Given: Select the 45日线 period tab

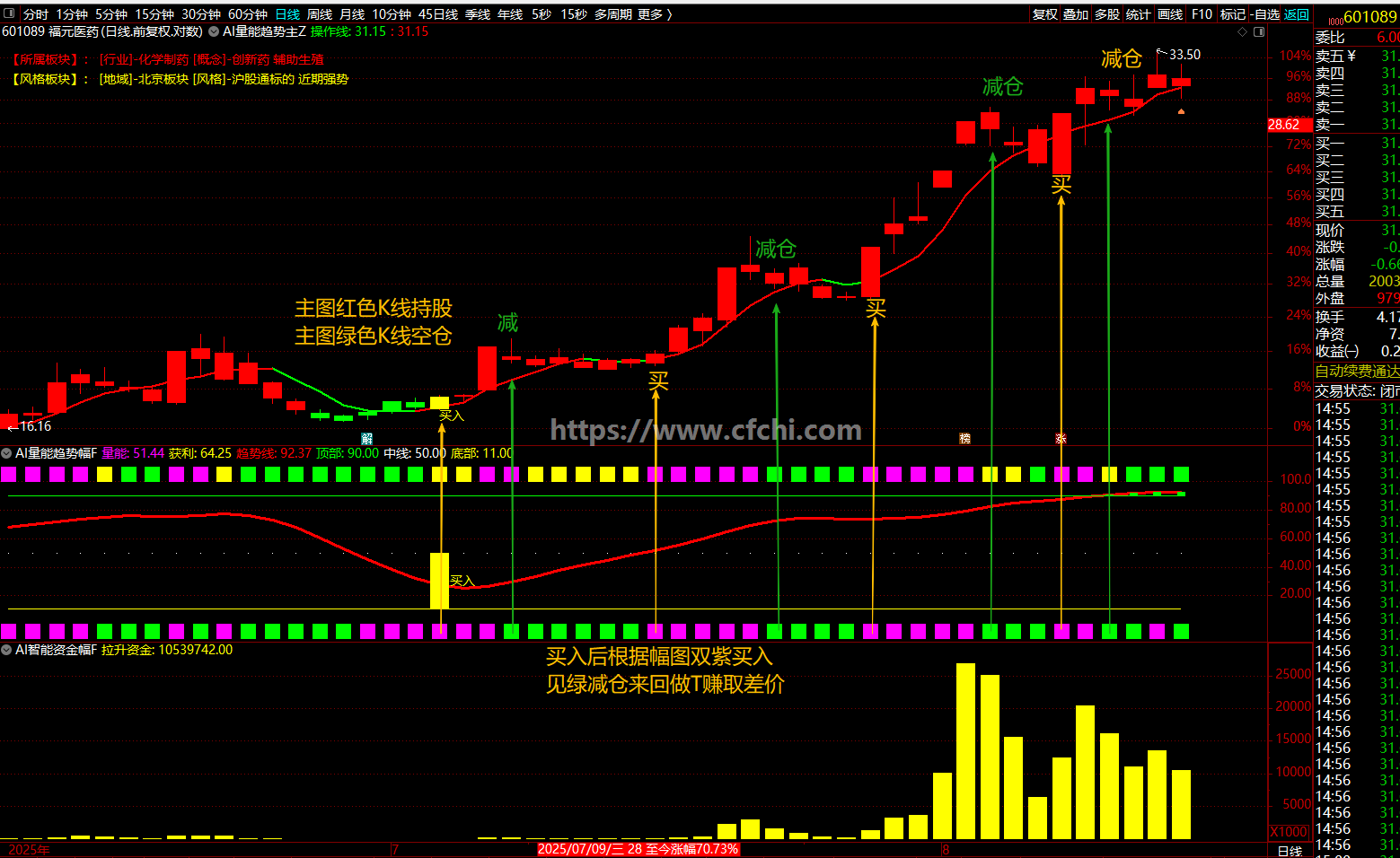Looking at the screenshot, I should 438,14.
